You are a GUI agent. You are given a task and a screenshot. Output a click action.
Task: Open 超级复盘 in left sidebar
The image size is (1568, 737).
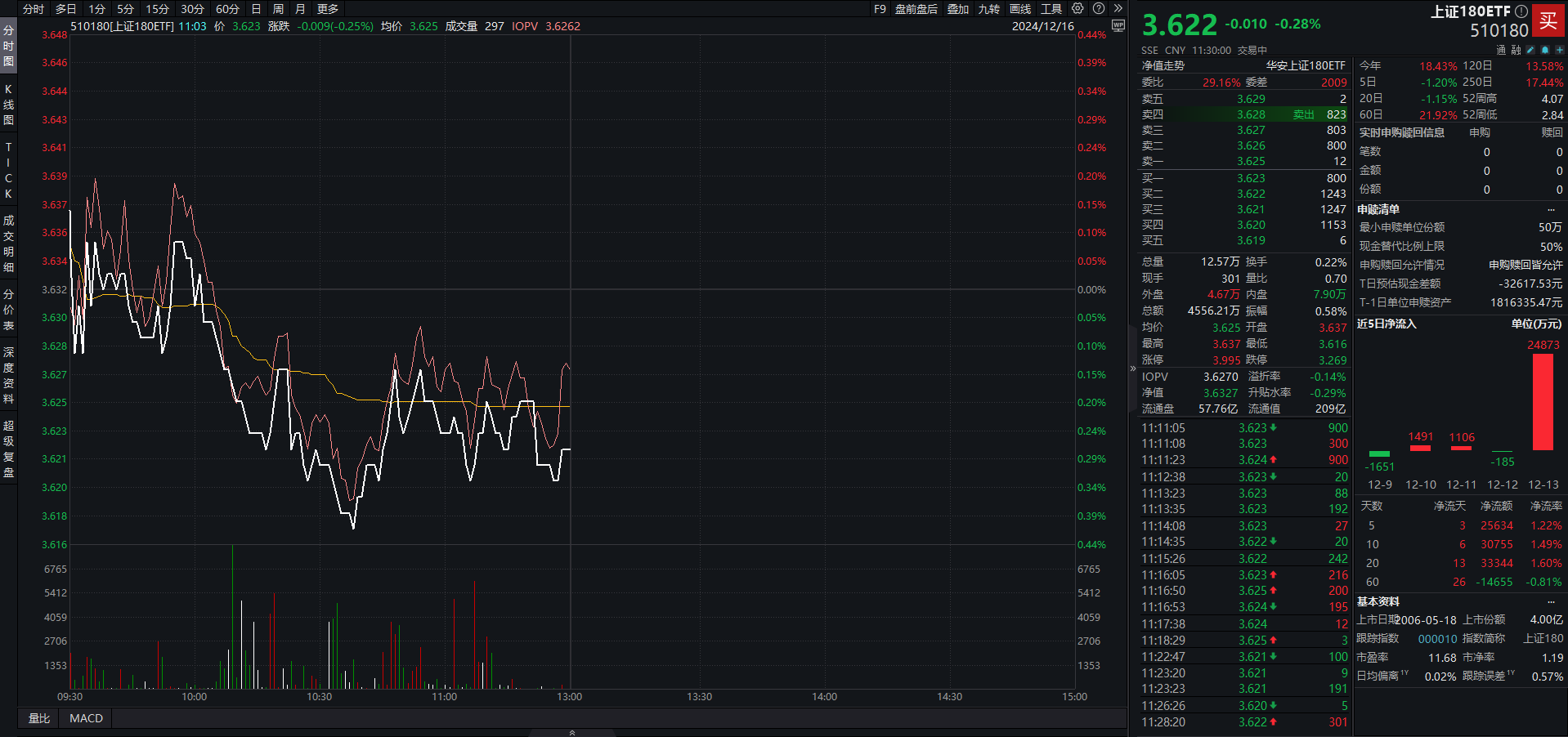click(8, 449)
